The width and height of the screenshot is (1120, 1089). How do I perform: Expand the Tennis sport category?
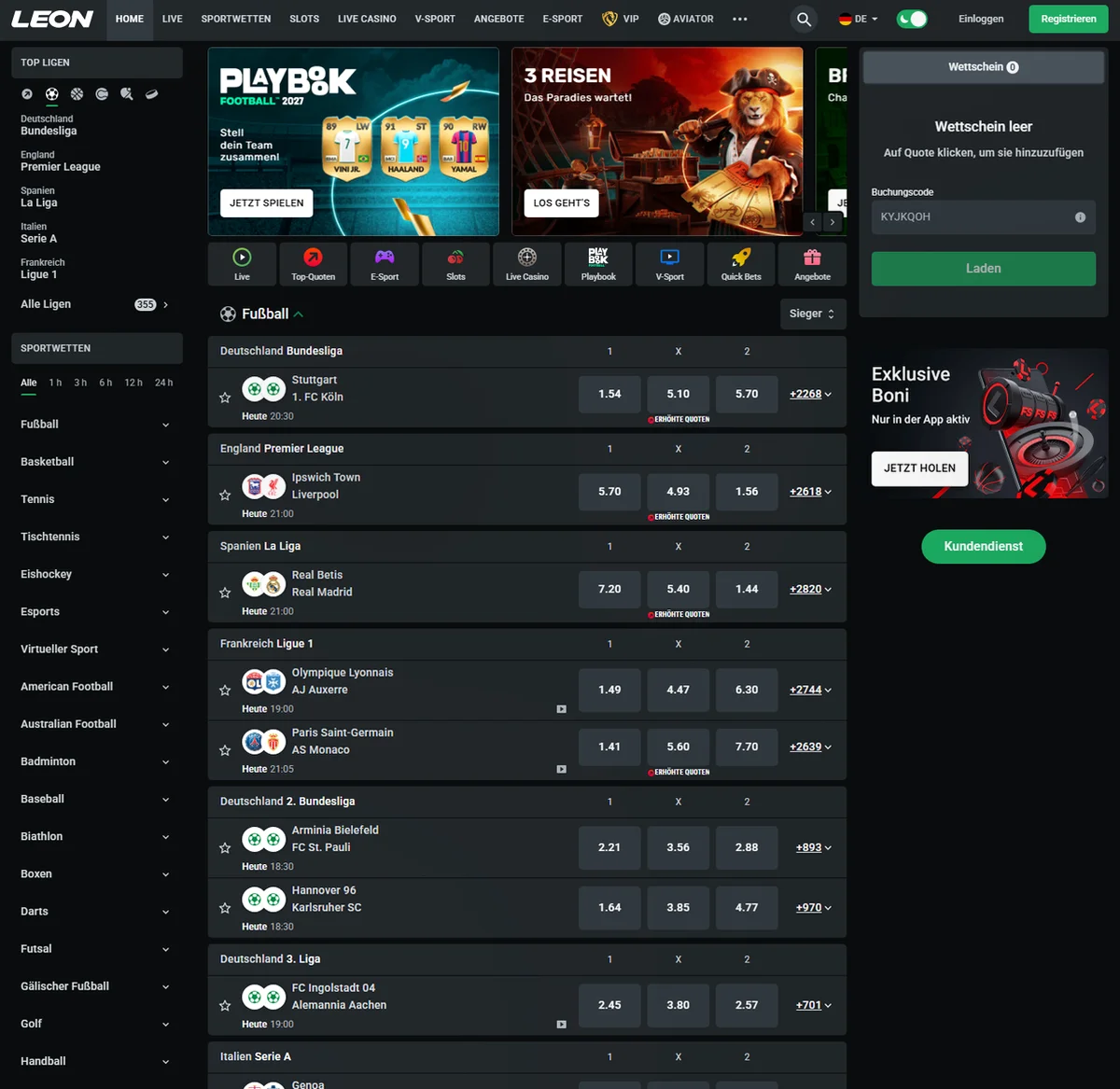(x=96, y=499)
